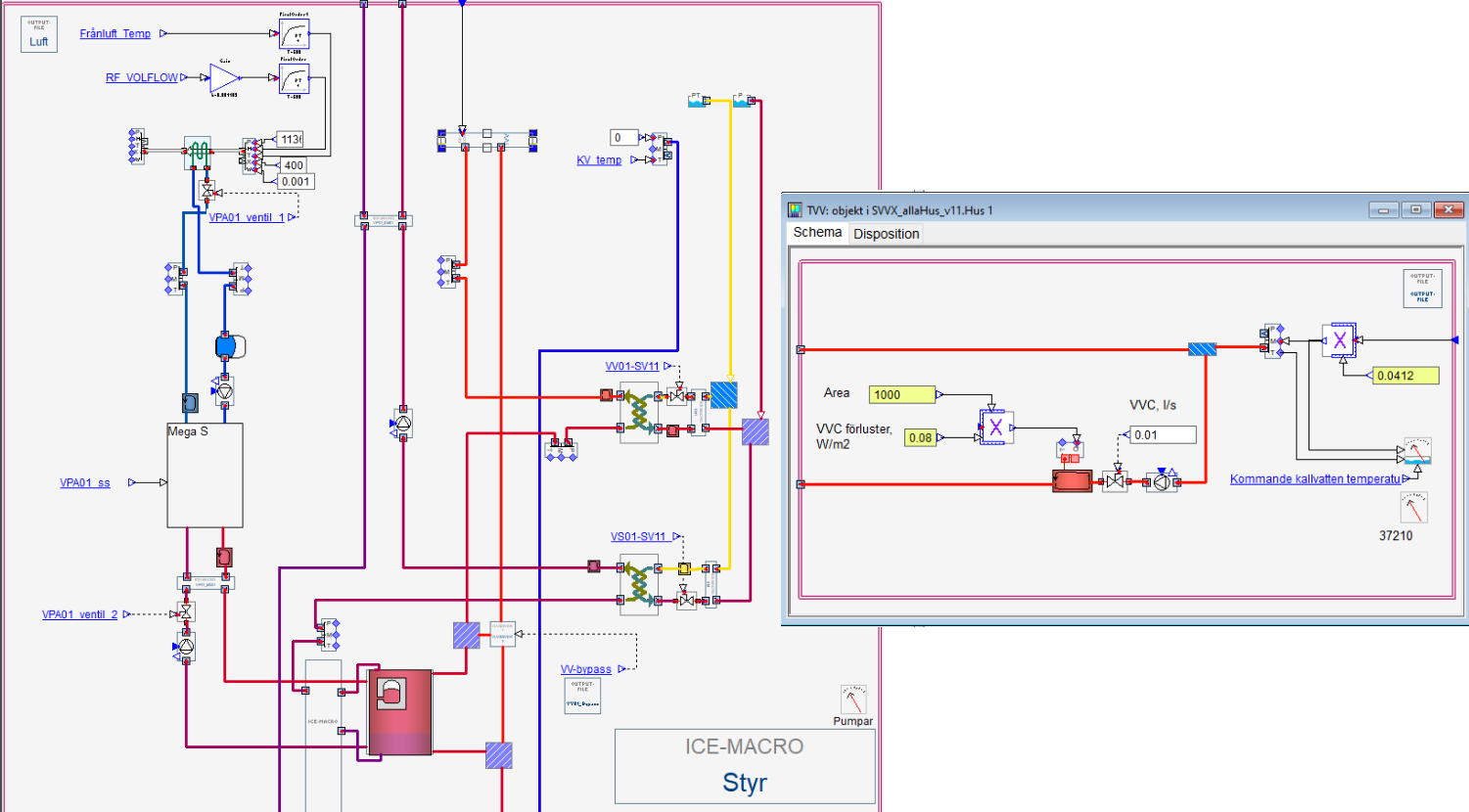Viewport: 1469px width, 812px height.
Task: Click the gauge icon above 37210
Action: (x=1413, y=508)
